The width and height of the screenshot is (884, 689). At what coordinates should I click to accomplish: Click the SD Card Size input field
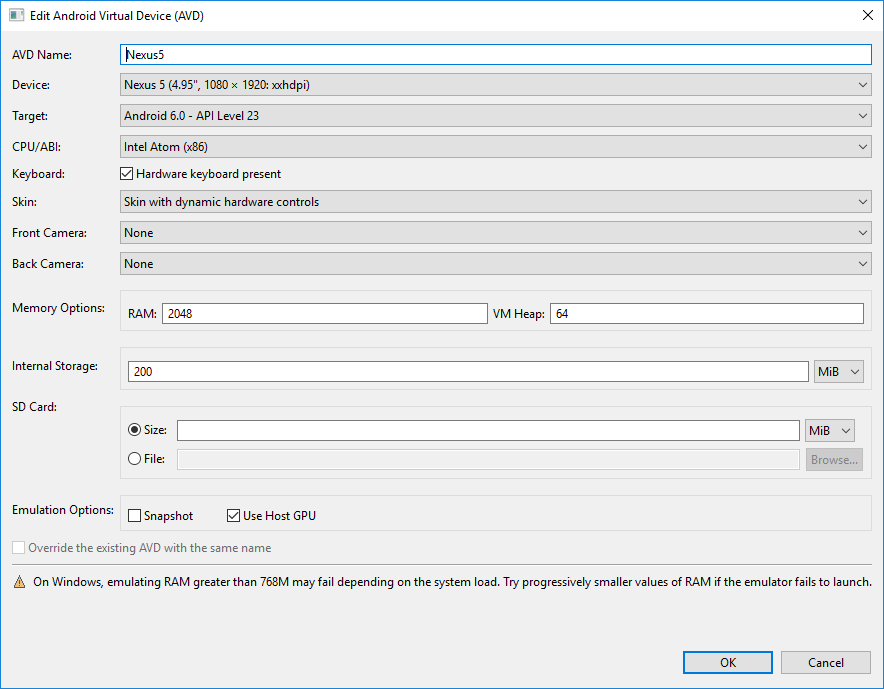coord(488,430)
